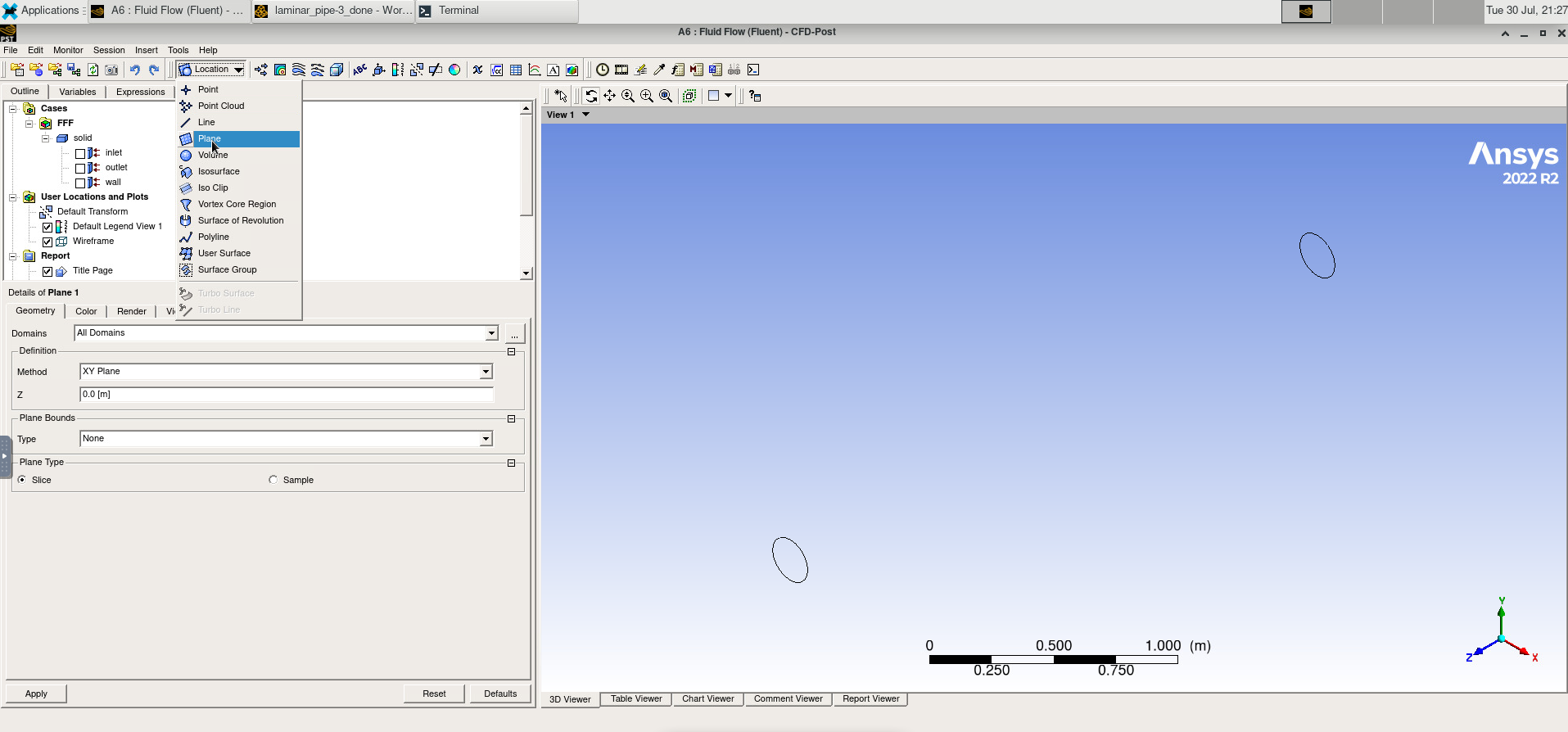Click the Defaults button
1568x732 pixels.
click(x=500, y=694)
